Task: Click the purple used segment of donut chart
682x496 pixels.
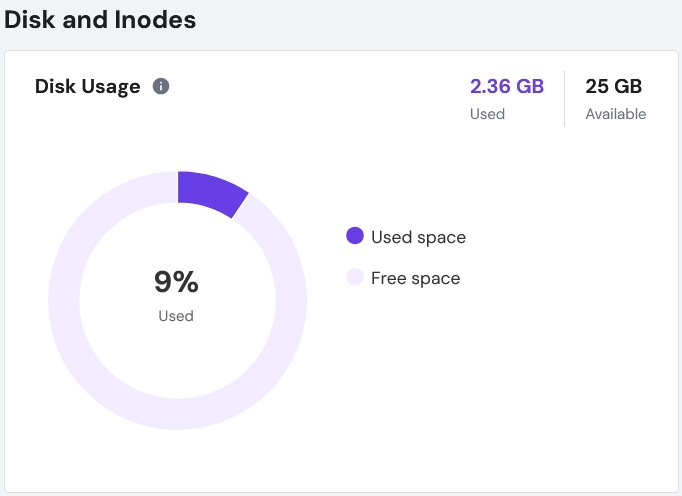Action: pos(212,191)
